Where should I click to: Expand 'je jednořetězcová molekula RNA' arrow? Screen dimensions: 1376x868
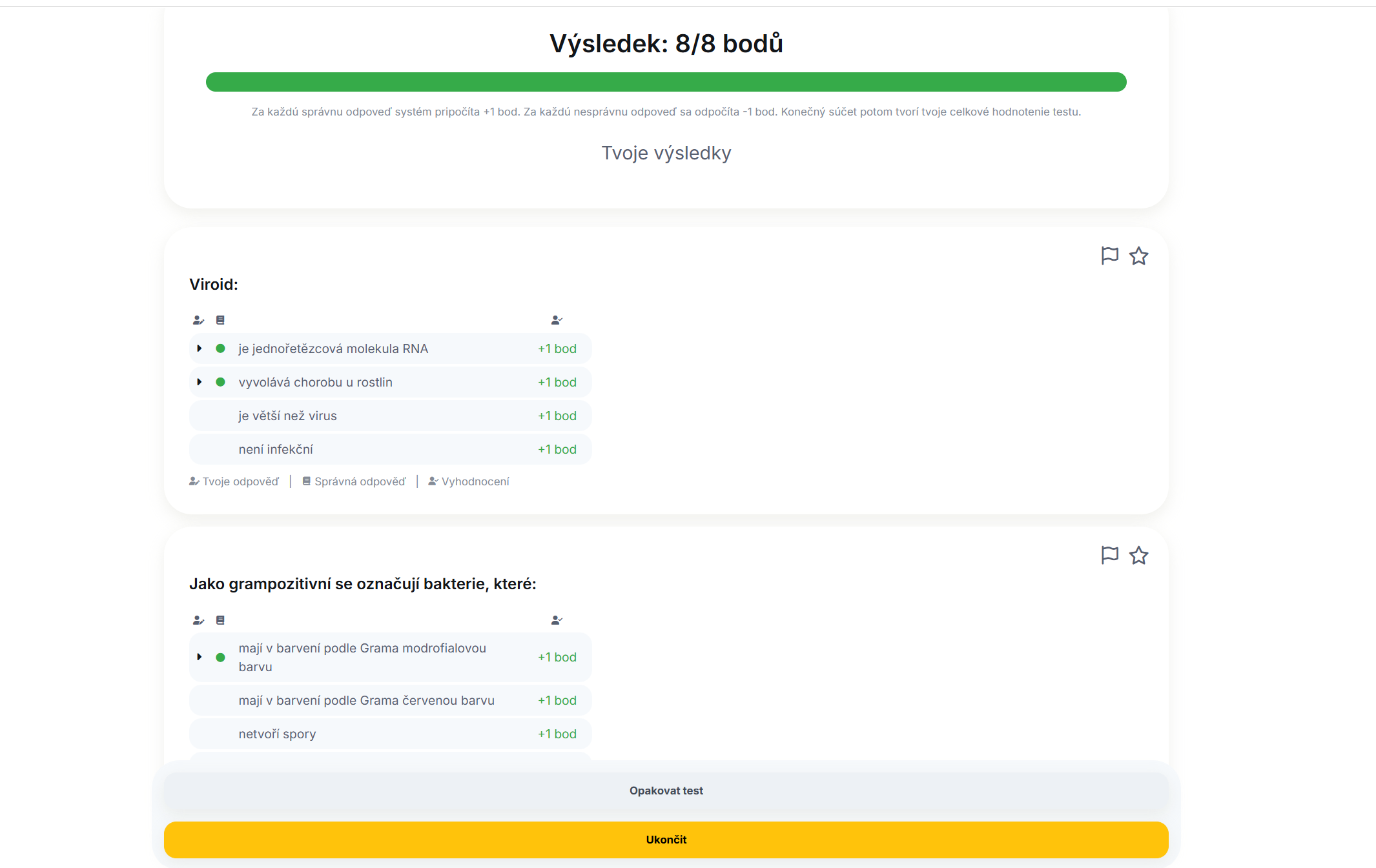coord(200,348)
